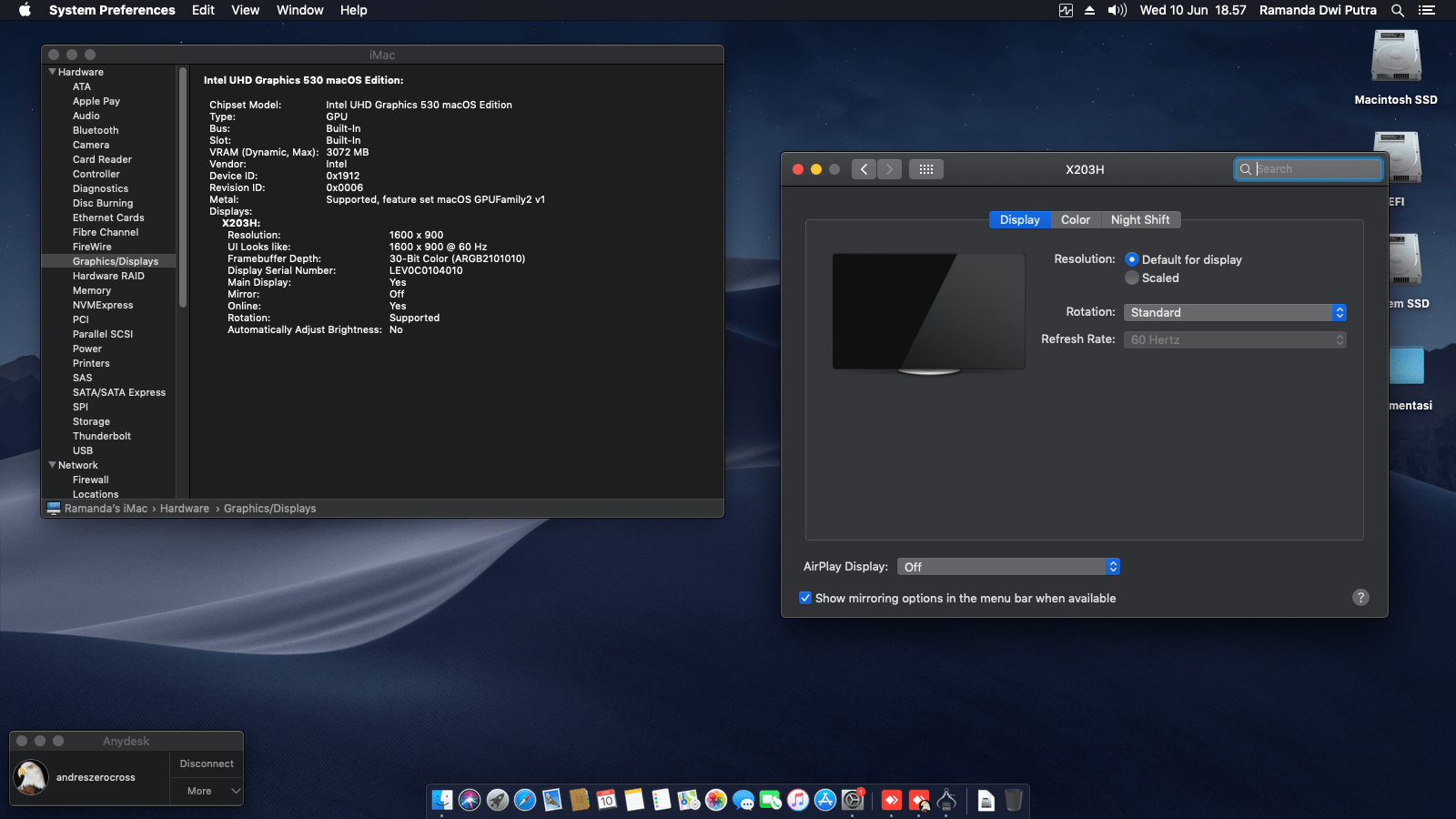Click Disconnect in the Anydesk window
Screen dimensions: 1456x819
pyautogui.click(x=207, y=764)
